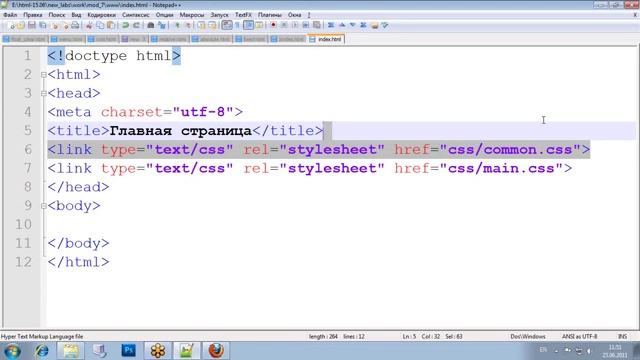This screenshot has height=360, width=640.
Task: Open the Окна menu
Action: [294, 15]
